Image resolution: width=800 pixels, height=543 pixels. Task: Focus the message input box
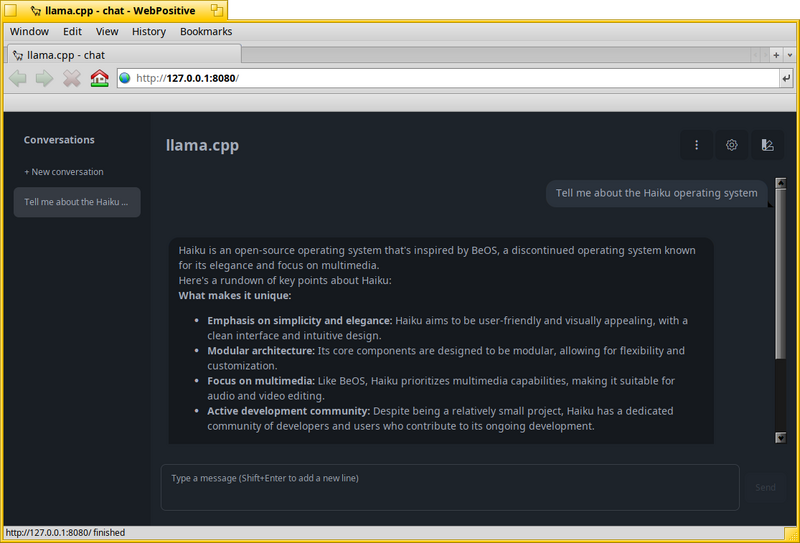450,487
